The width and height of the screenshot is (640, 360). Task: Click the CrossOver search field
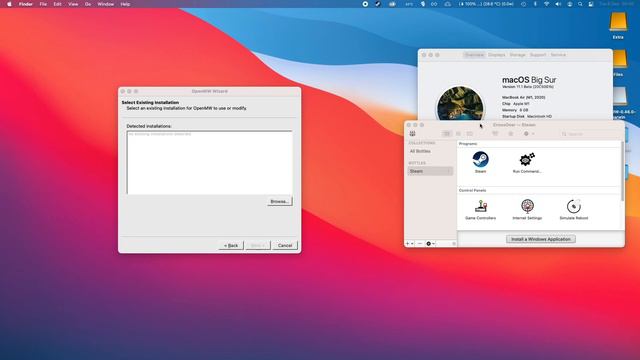[589, 134]
